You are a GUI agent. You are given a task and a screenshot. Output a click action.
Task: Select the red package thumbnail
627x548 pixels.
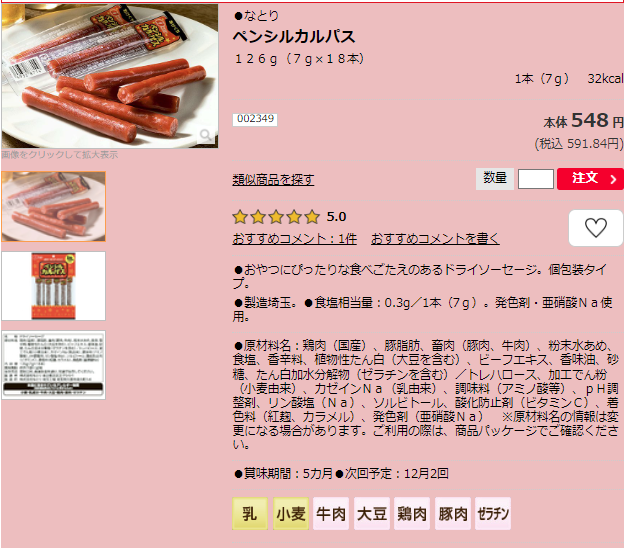[x=54, y=286]
